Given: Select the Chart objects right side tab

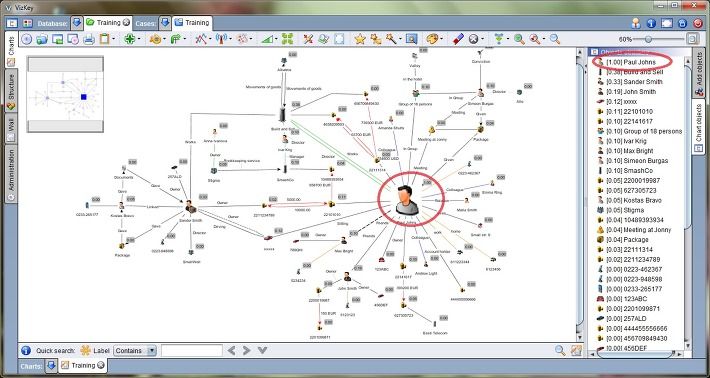Looking at the screenshot, I should (698, 127).
